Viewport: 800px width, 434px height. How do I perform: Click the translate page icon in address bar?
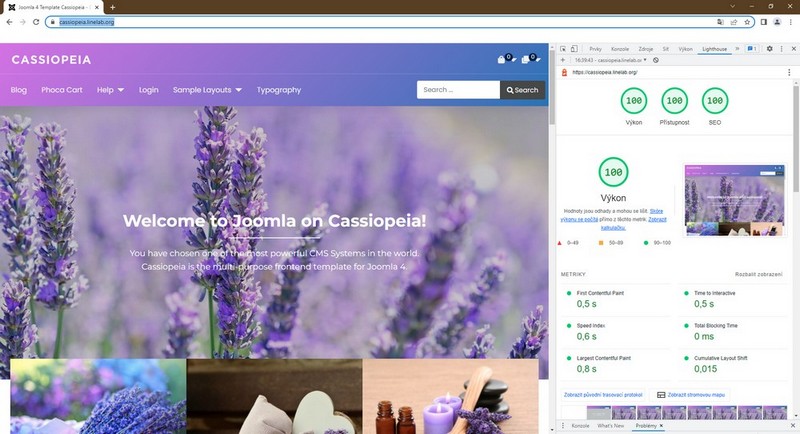coord(720,22)
